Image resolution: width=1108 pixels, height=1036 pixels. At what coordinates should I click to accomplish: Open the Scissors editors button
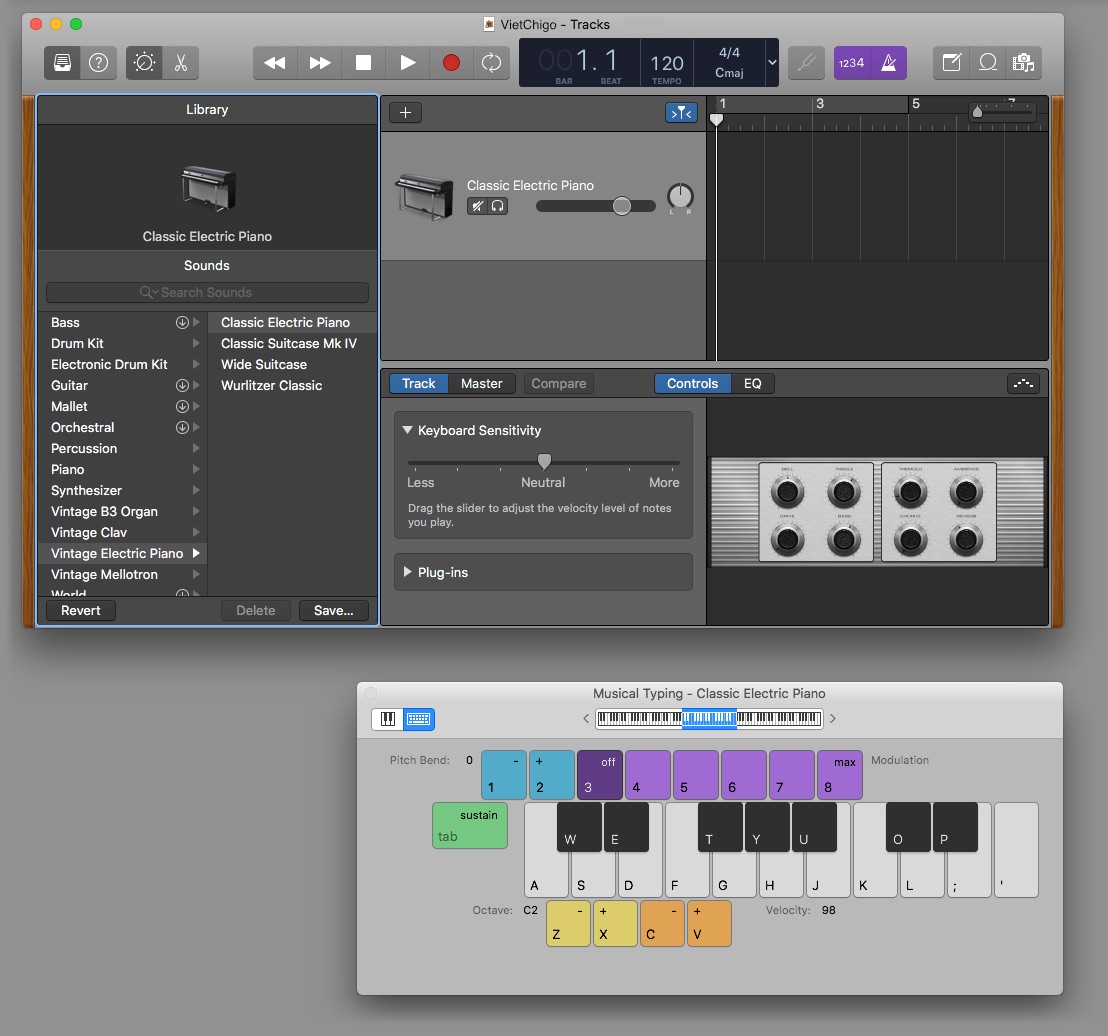click(x=180, y=62)
